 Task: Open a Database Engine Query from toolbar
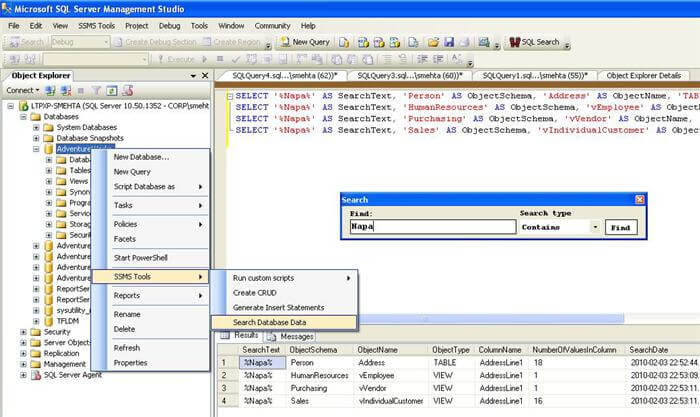point(343,42)
